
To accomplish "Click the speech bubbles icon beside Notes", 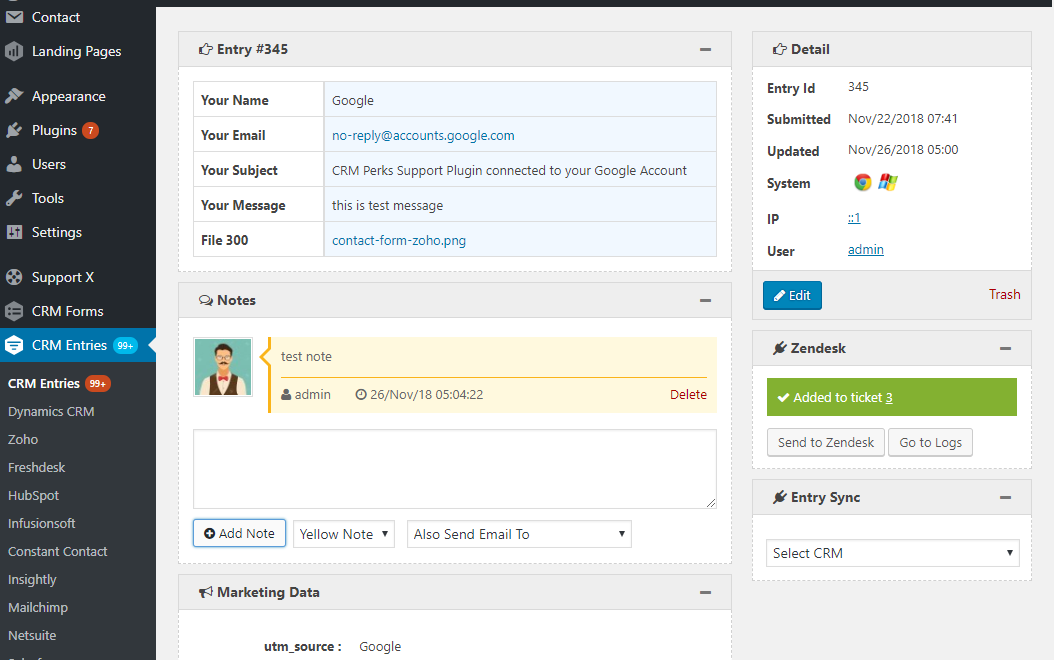I will coord(206,300).
